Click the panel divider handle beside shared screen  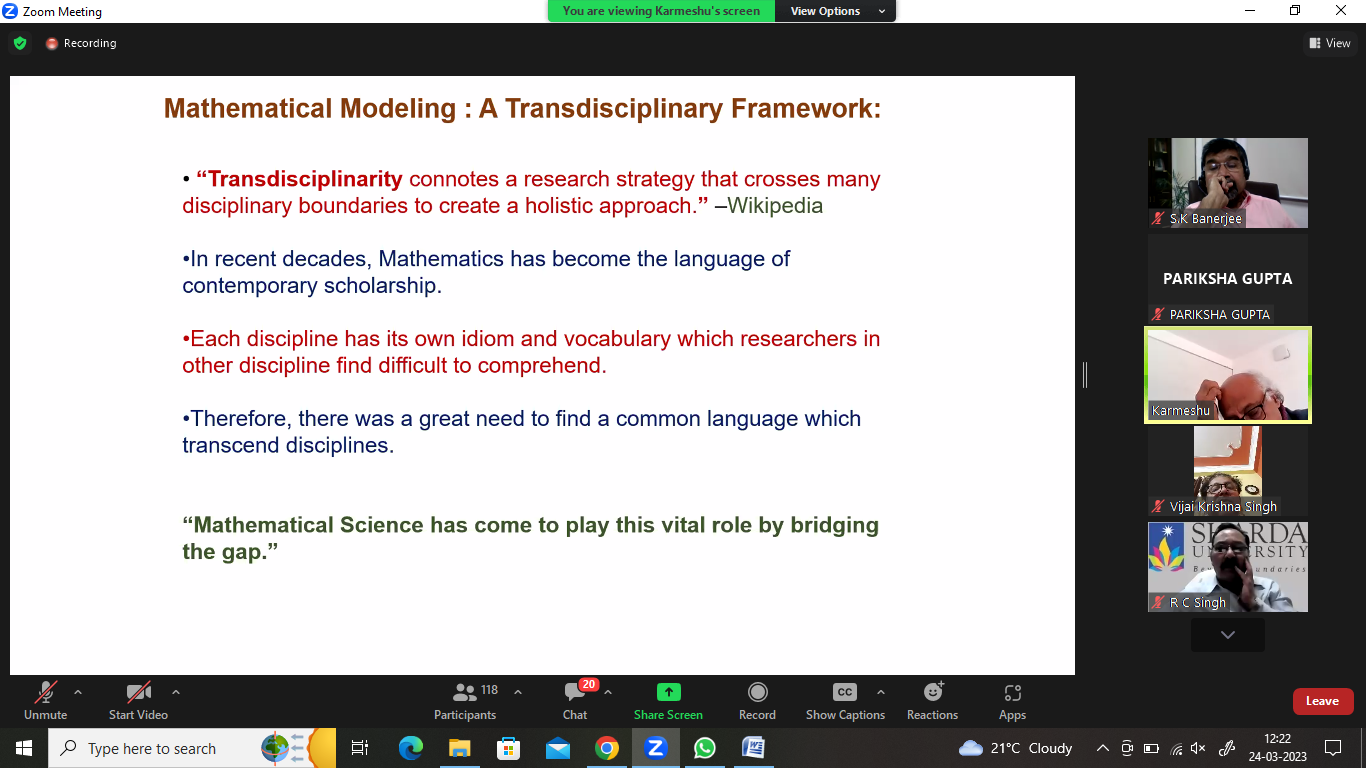click(1085, 375)
